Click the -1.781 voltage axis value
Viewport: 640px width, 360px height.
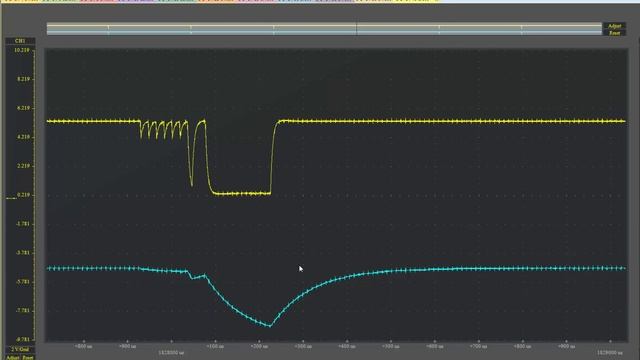[x=23, y=224]
